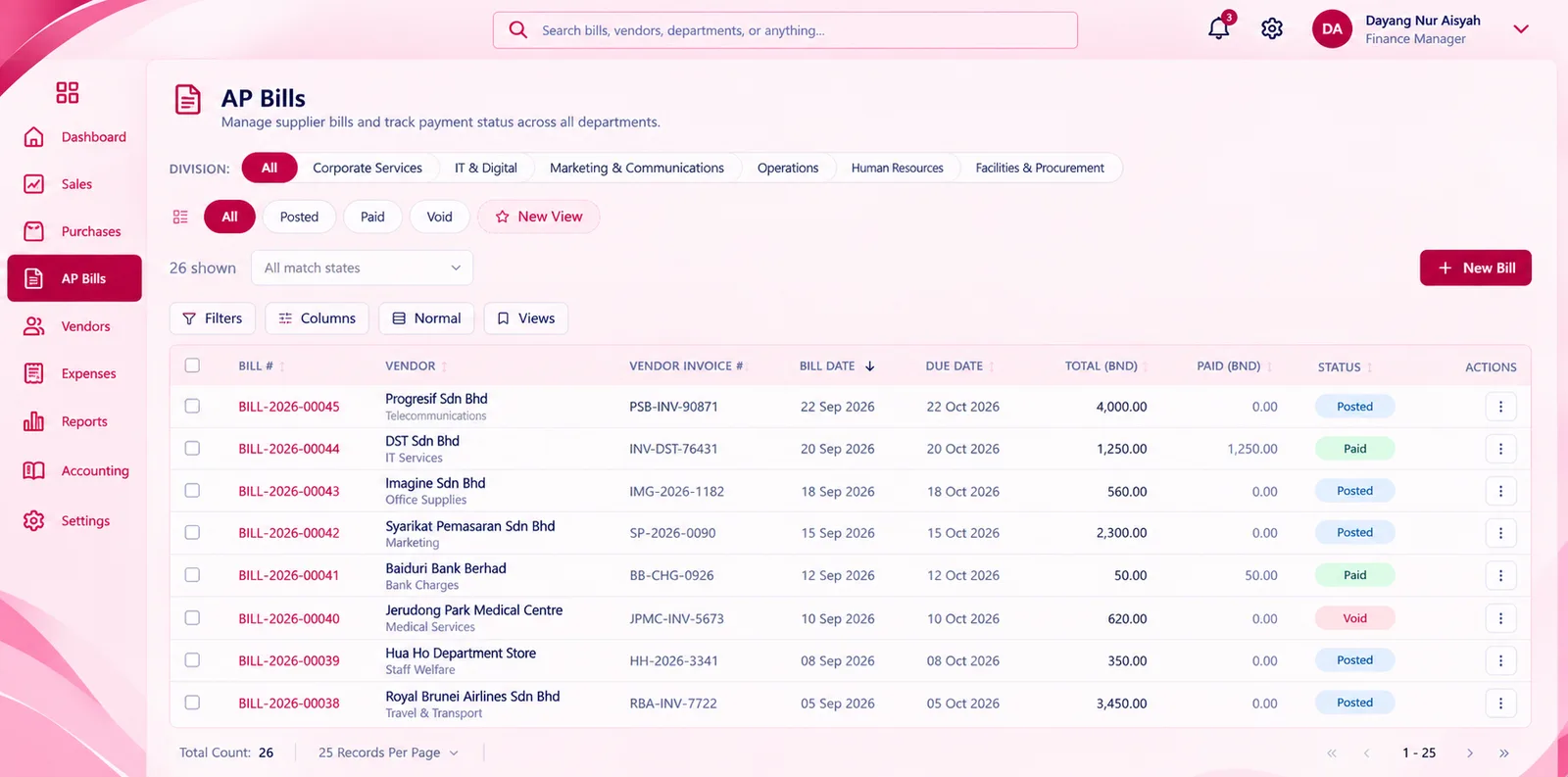Open actions menu for BILL-2026-00041
The height and width of the screenshot is (777, 1568).
click(1500, 575)
